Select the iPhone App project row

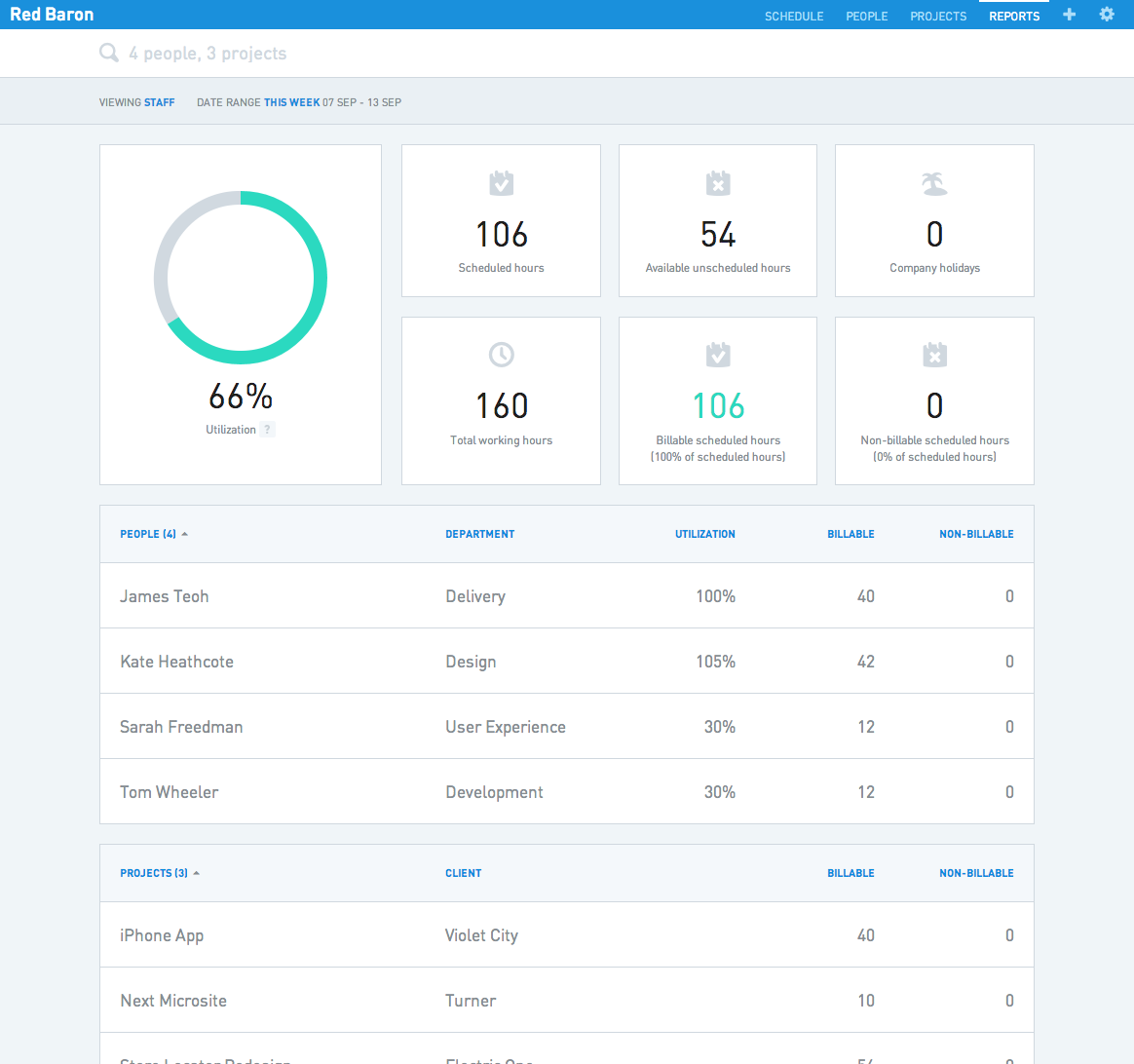pyautogui.click(x=567, y=934)
